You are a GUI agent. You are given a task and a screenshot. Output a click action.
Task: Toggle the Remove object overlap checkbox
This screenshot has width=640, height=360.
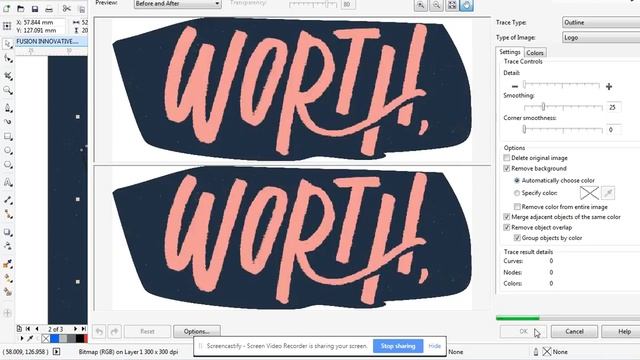click(507, 228)
